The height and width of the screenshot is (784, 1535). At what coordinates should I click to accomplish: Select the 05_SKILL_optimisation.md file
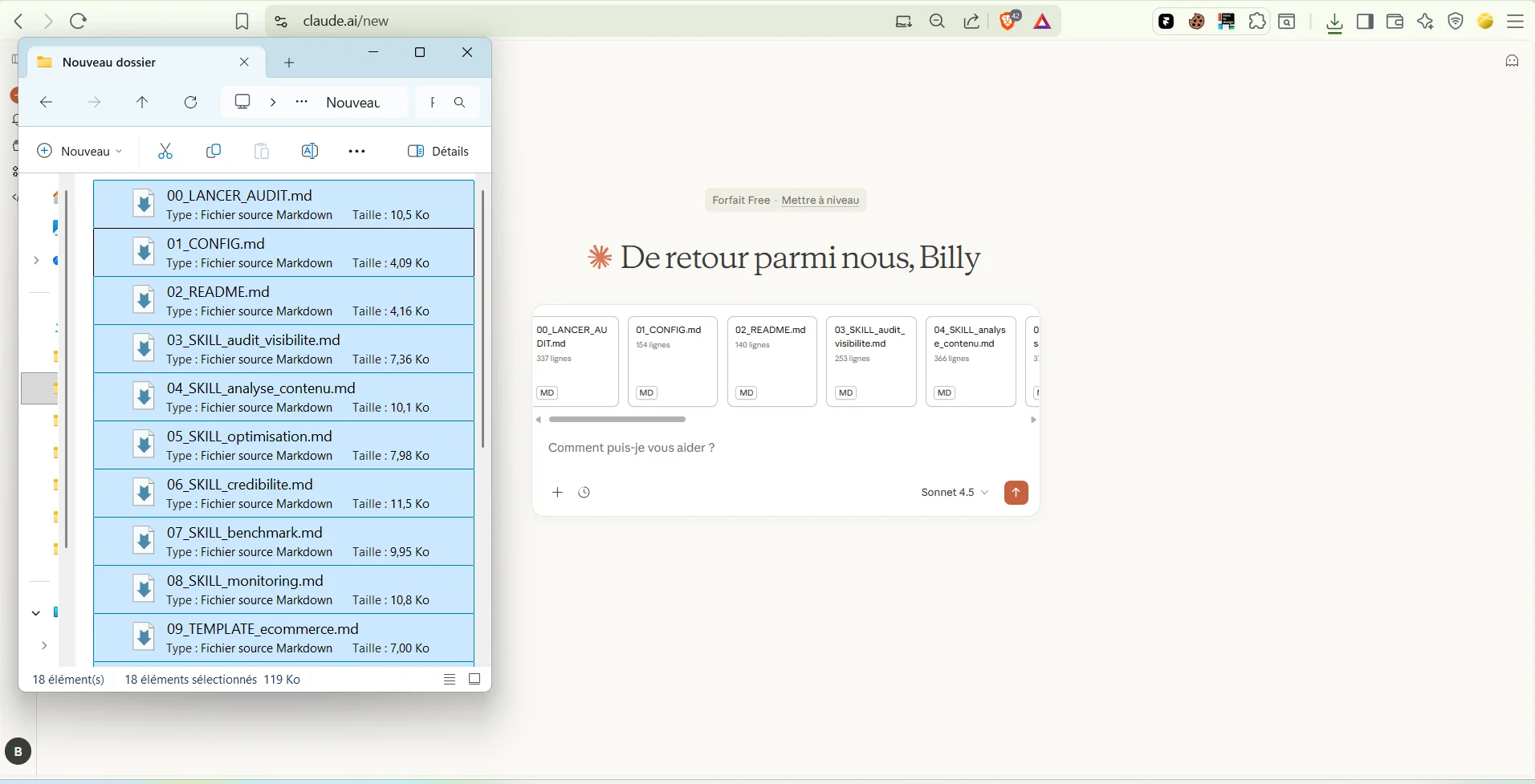[x=283, y=445]
